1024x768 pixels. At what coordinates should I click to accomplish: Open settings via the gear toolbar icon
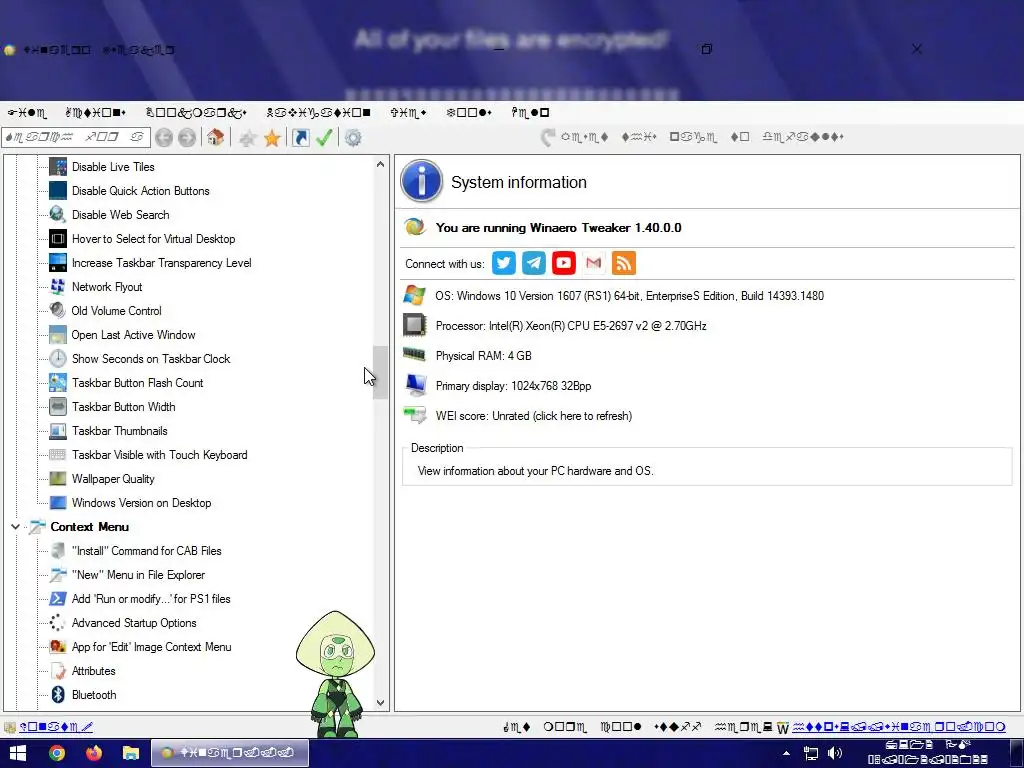[x=353, y=138]
